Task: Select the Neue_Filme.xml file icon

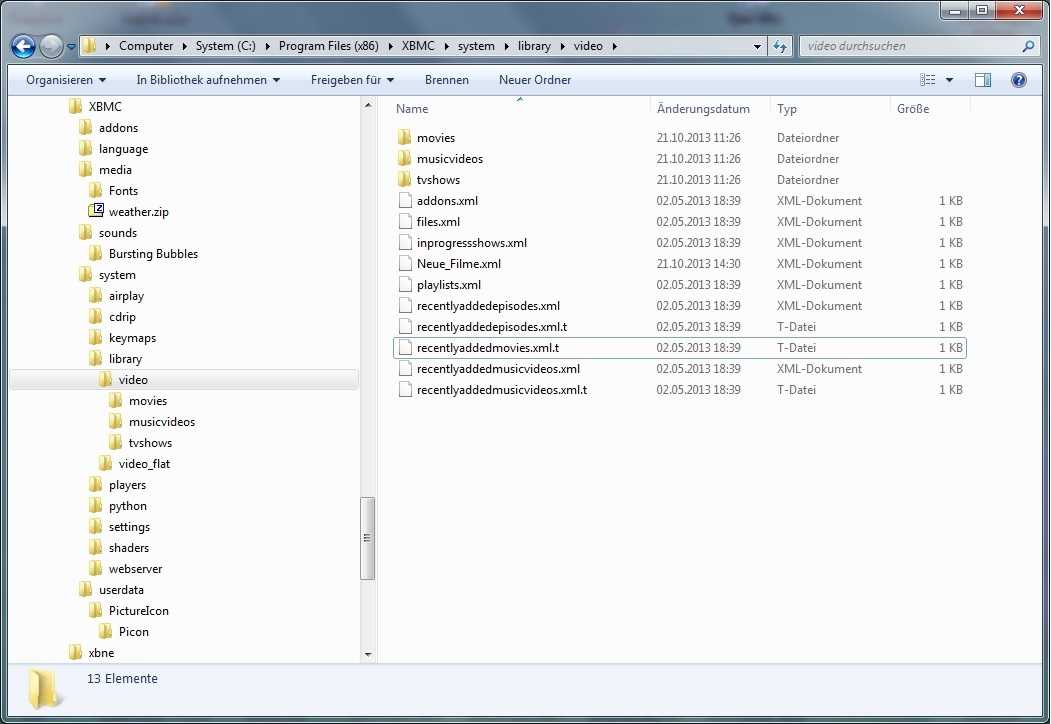Action: click(405, 263)
